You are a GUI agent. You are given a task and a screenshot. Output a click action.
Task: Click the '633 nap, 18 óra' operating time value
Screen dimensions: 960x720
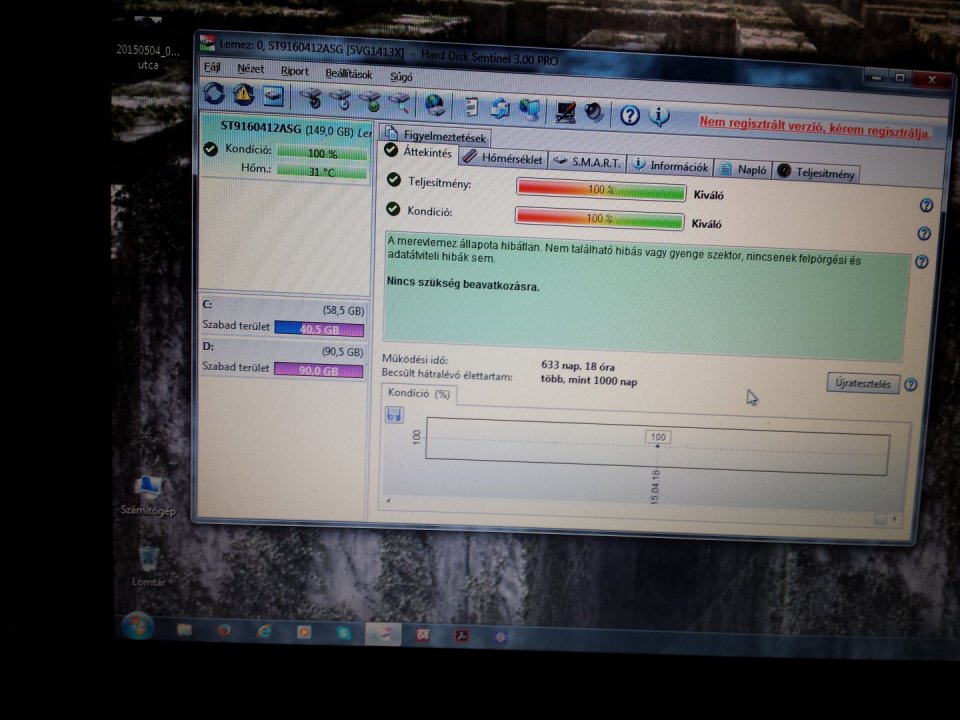pos(577,366)
